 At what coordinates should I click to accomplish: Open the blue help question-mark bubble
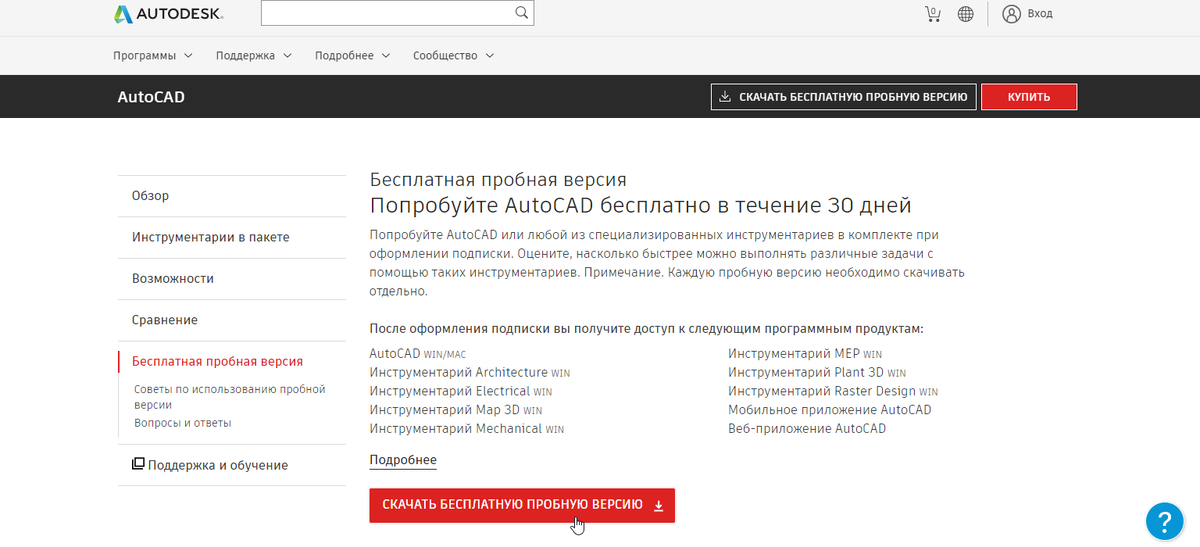pyautogui.click(x=1164, y=520)
